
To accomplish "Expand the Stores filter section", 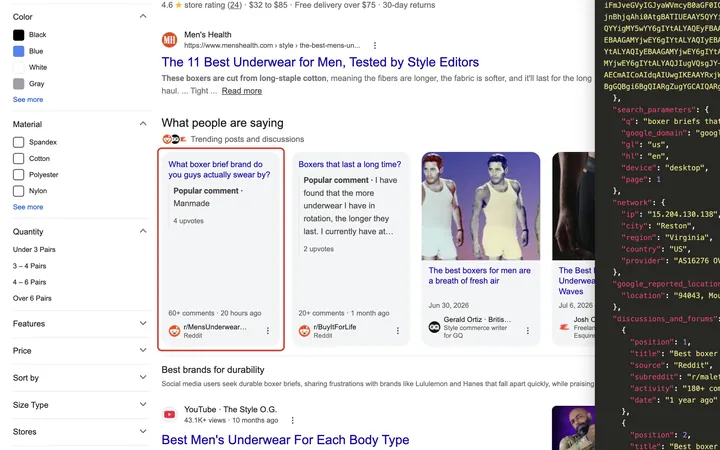I will pos(143,432).
